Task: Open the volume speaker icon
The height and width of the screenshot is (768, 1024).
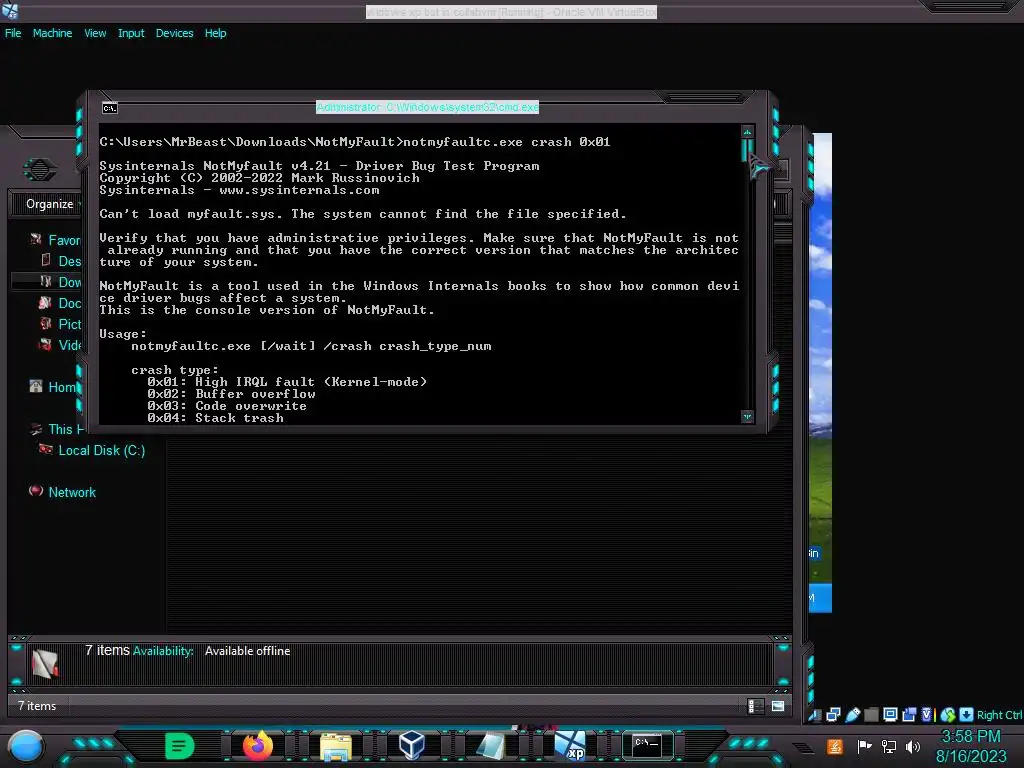Action: pos(913,746)
